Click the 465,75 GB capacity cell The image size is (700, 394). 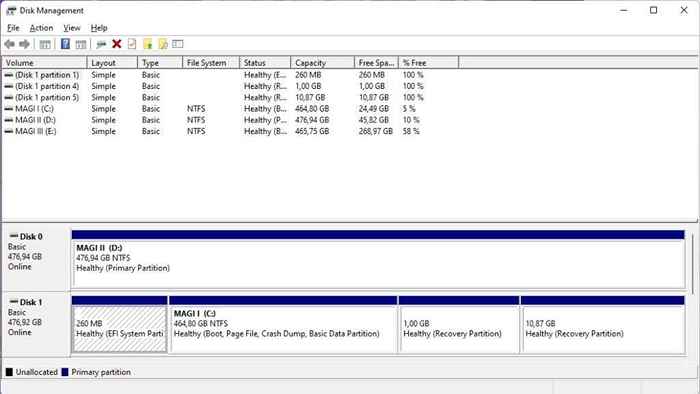(312, 131)
